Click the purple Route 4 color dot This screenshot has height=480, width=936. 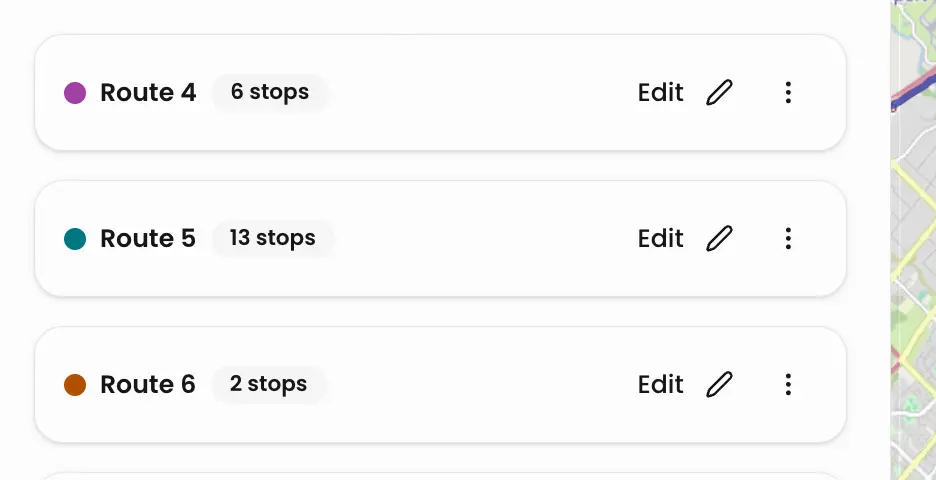75,93
